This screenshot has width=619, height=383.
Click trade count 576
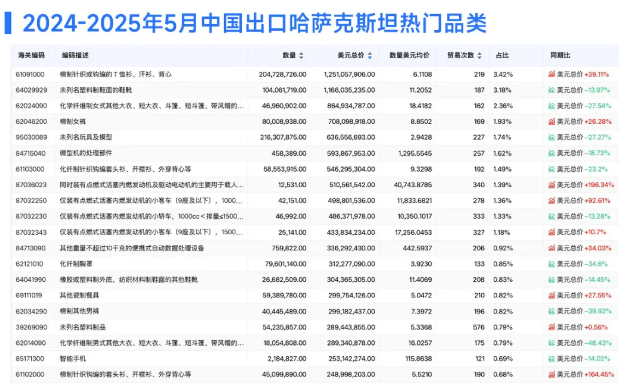click(478, 327)
